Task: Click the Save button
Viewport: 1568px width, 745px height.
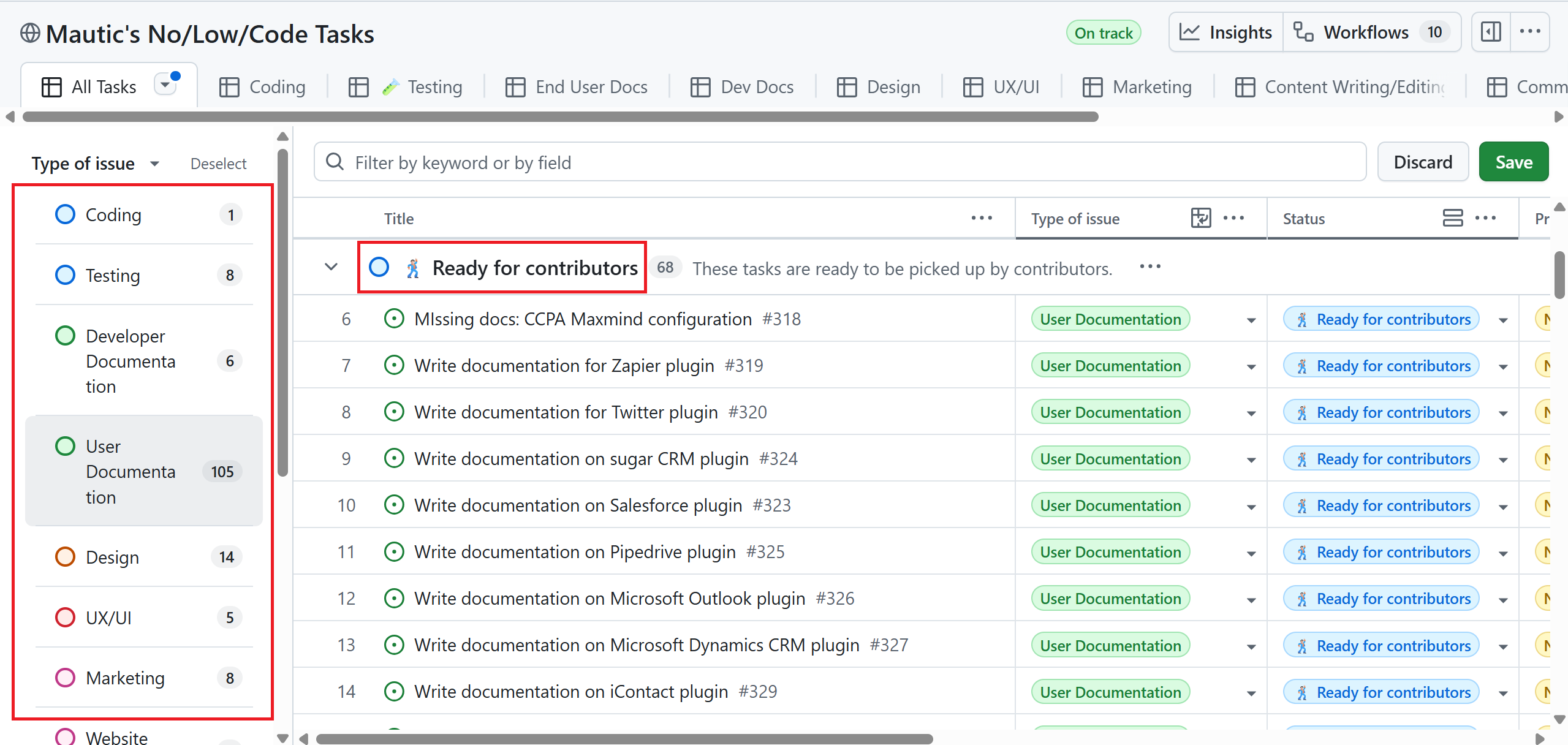Action: click(x=1512, y=161)
